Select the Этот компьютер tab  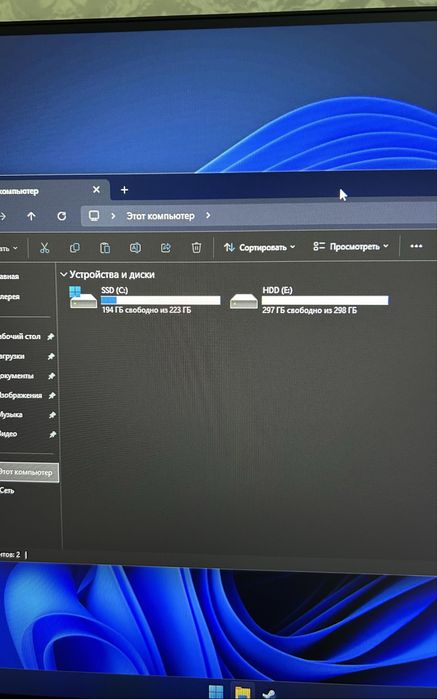point(54,190)
